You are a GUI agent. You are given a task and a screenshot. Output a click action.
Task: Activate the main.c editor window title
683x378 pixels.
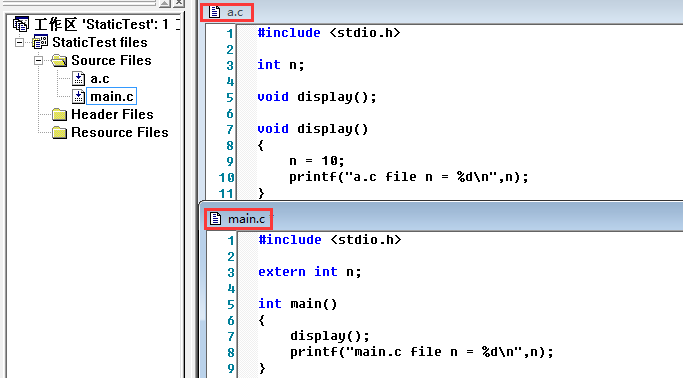tap(246, 219)
